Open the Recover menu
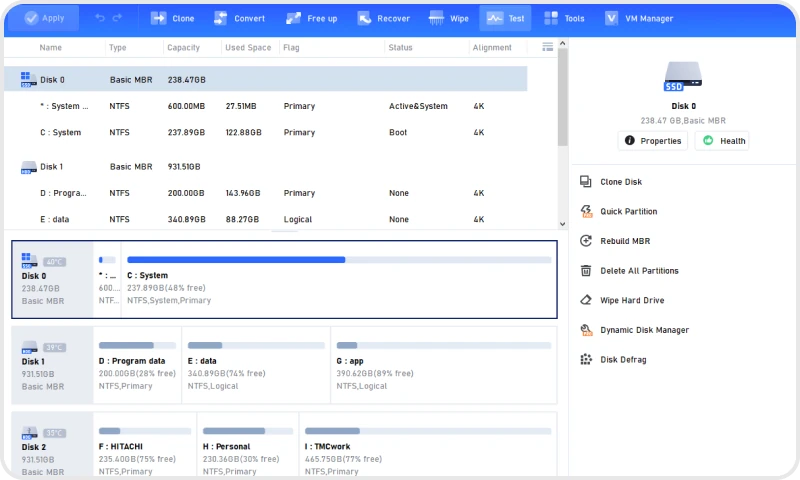This screenshot has height=480, width=800. pyautogui.click(x=384, y=18)
